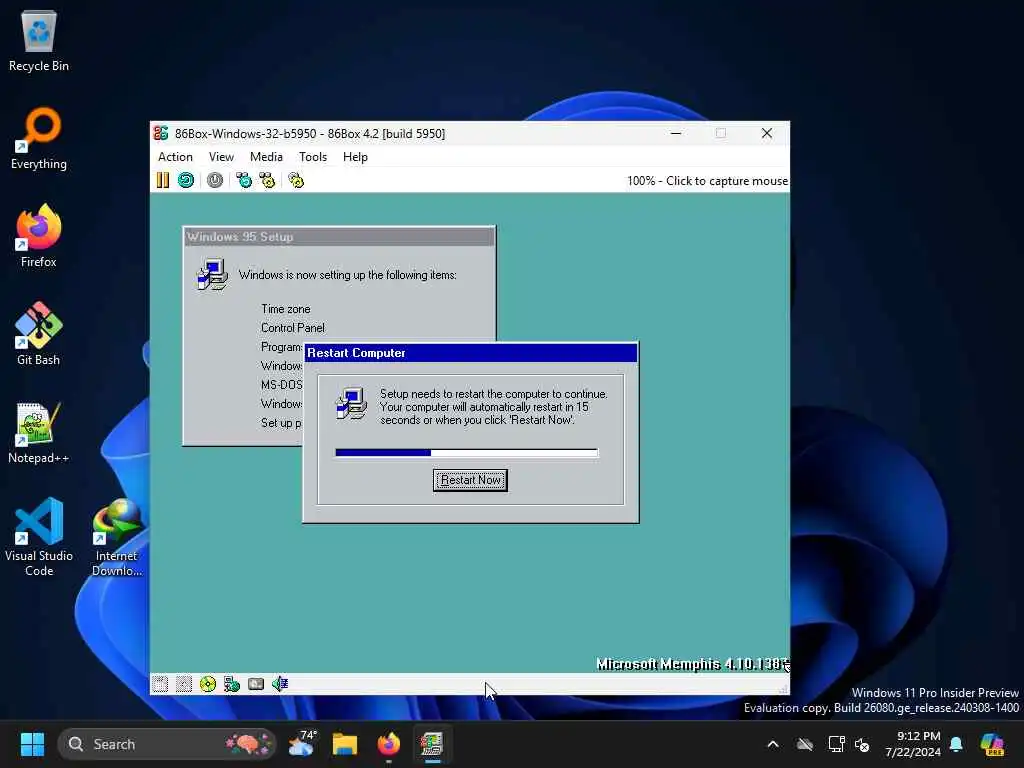Click the 'Control Panel' setup item
This screenshot has width=1024, height=768.
tap(293, 328)
